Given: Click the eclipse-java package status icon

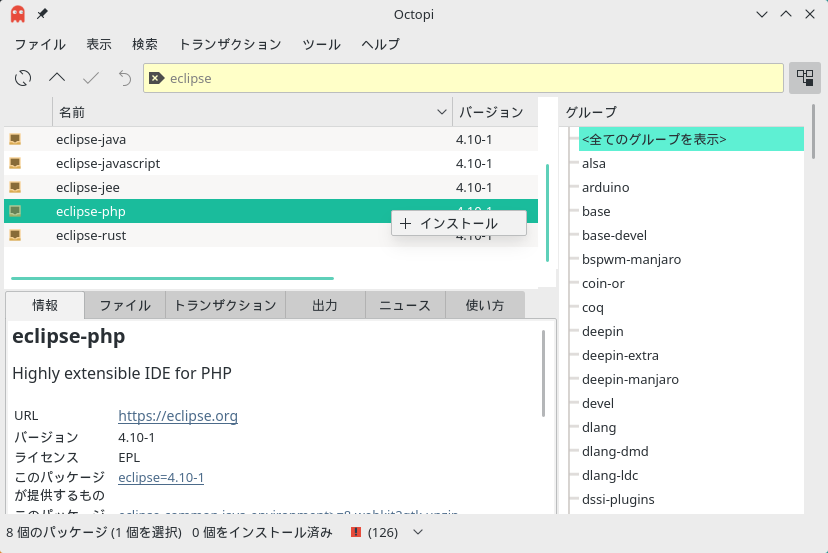Looking at the screenshot, I should tap(15, 139).
